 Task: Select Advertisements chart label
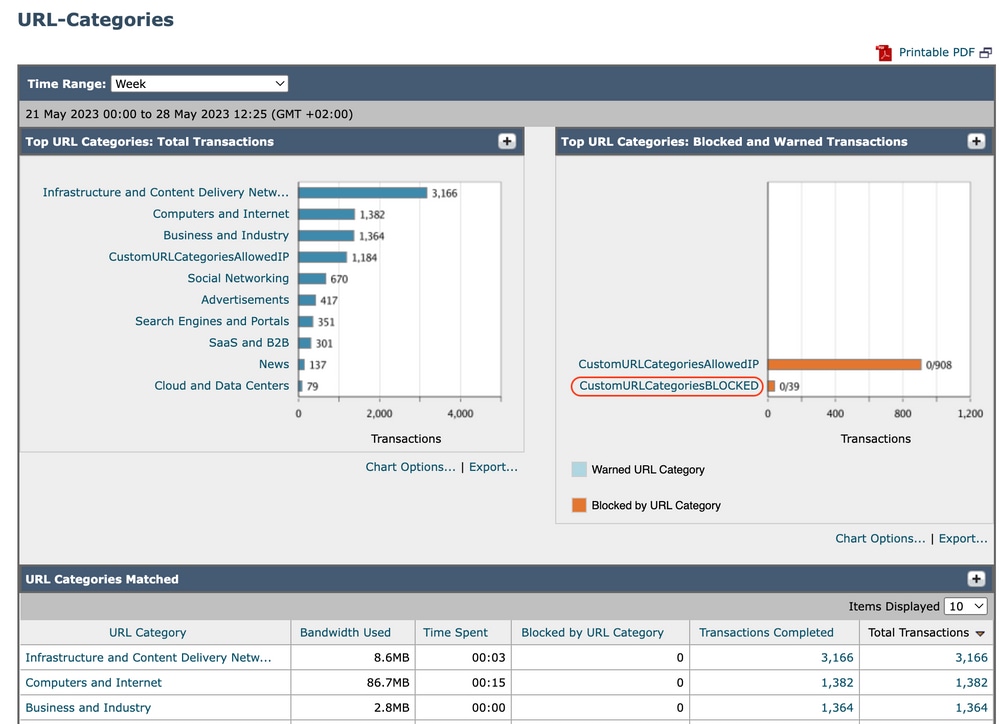click(245, 300)
